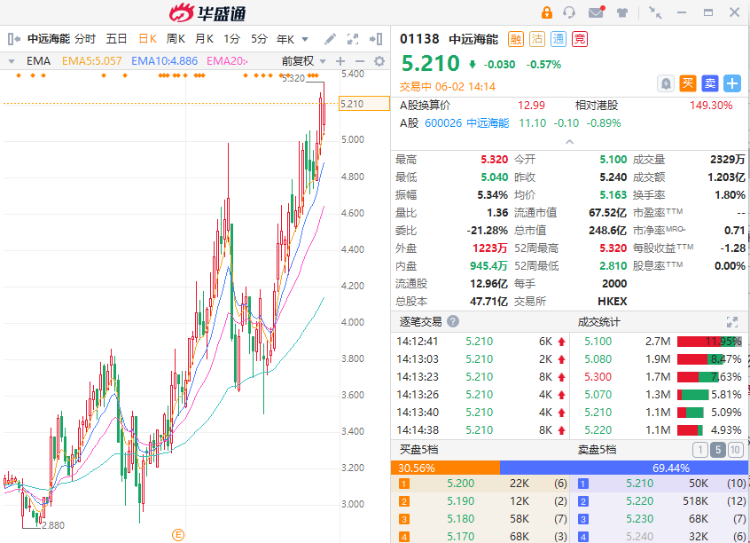Select the 14:12:41 trade tick row

point(480,342)
